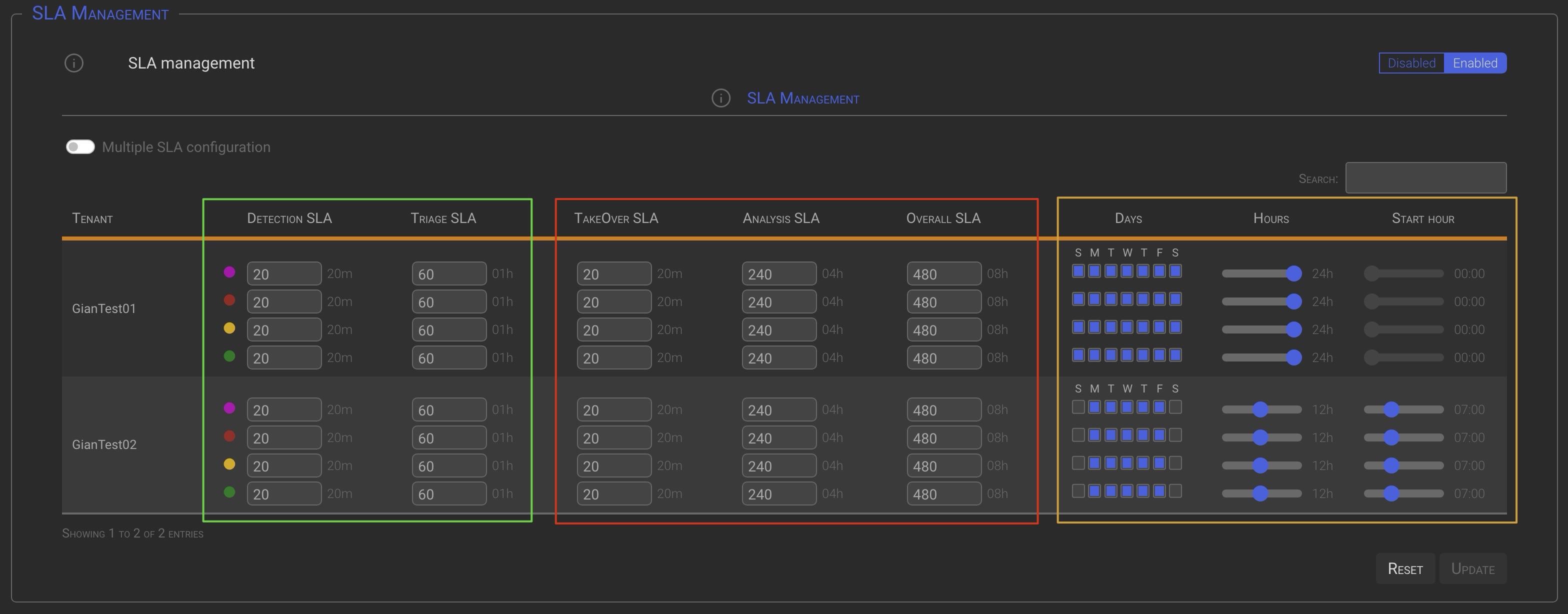Click info icon next to centered SLA Management heading

pyautogui.click(x=720, y=98)
